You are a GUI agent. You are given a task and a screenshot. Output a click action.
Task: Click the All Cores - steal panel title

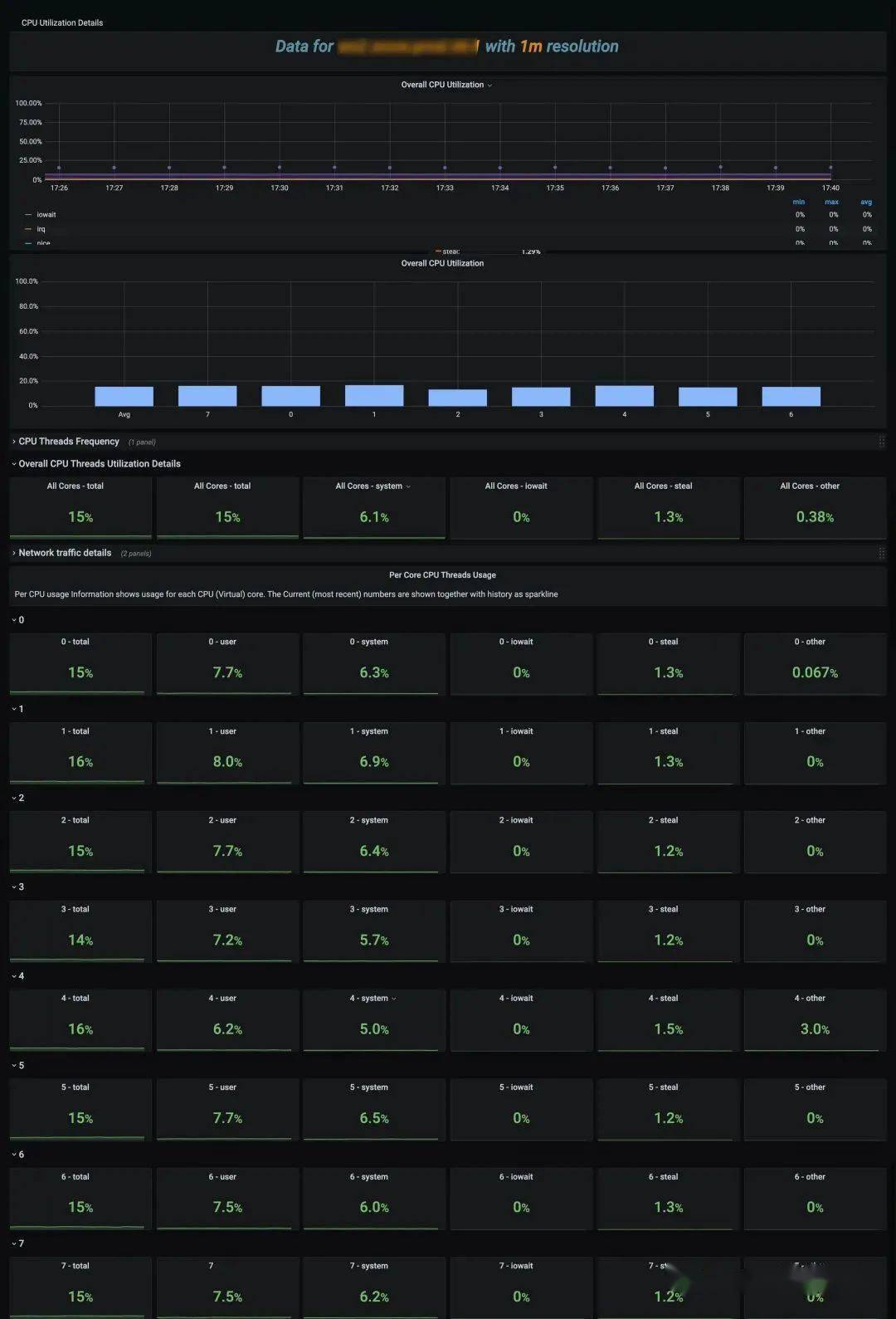pos(663,486)
